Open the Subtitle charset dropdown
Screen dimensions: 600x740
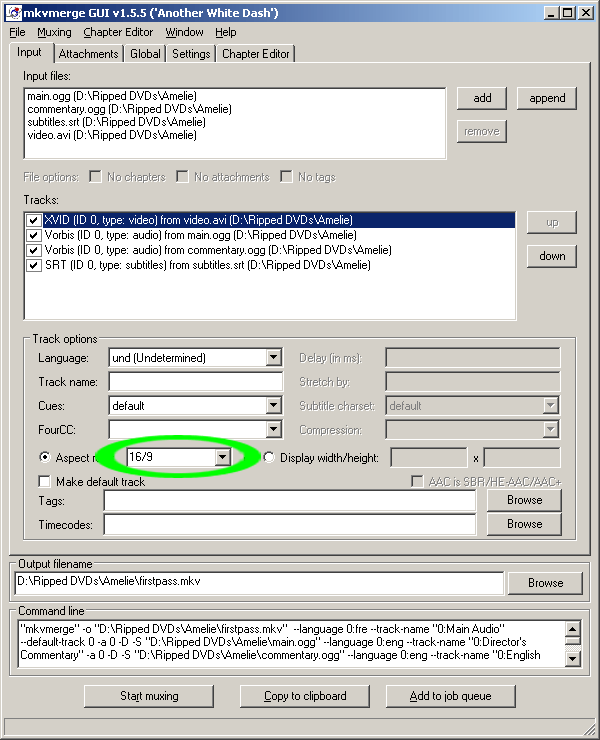click(x=550, y=405)
